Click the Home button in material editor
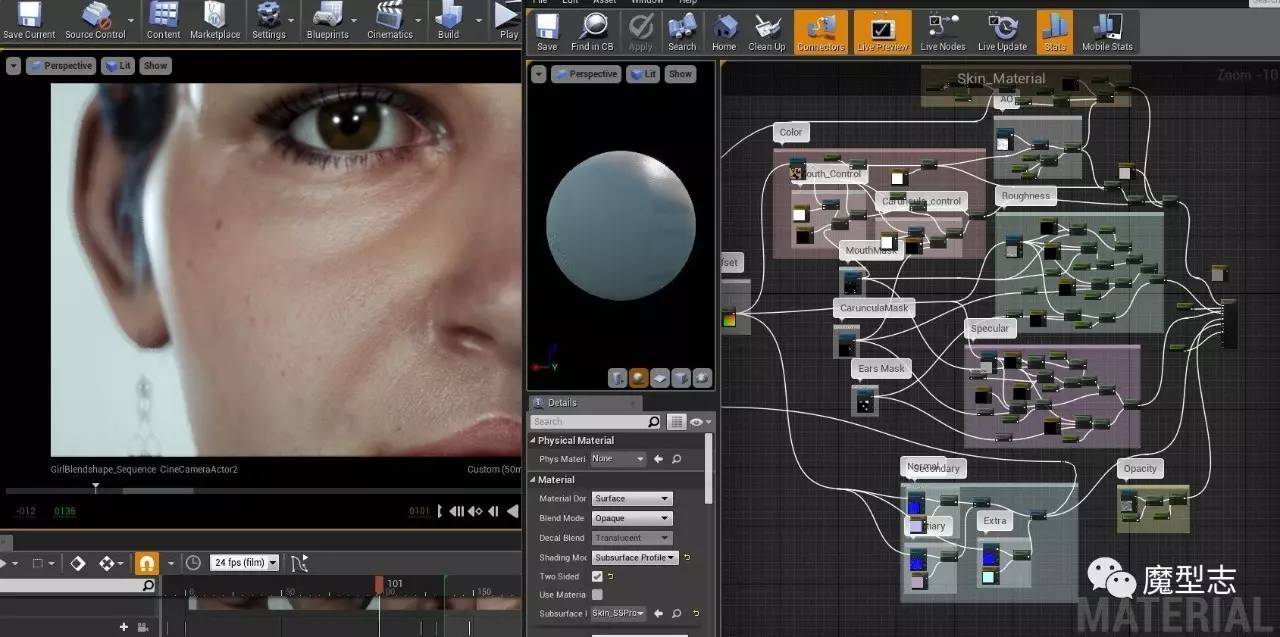Image resolution: width=1280 pixels, height=637 pixels. tap(724, 31)
